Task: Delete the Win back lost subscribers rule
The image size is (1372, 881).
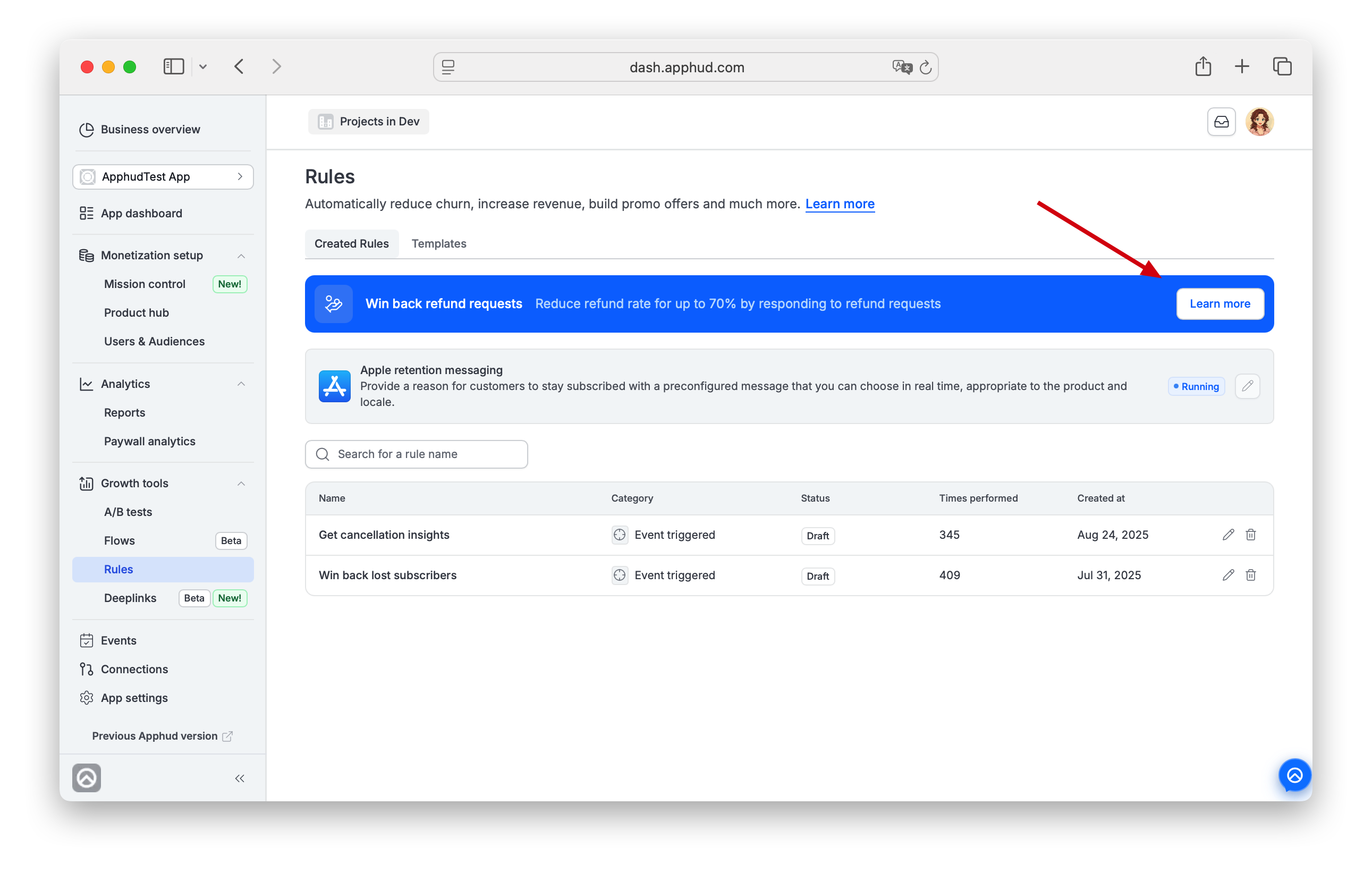Action: click(x=1250, y=575)
